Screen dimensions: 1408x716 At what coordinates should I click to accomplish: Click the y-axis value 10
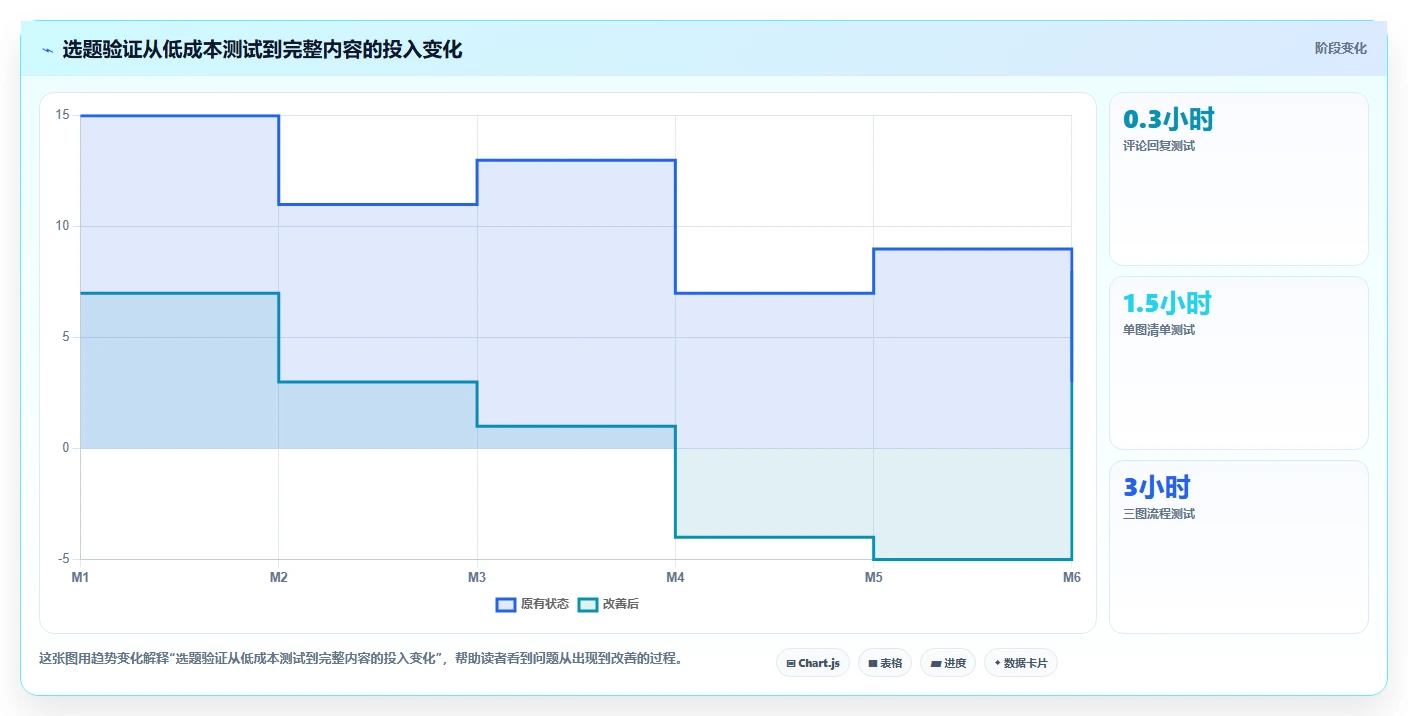pos(62,226)
